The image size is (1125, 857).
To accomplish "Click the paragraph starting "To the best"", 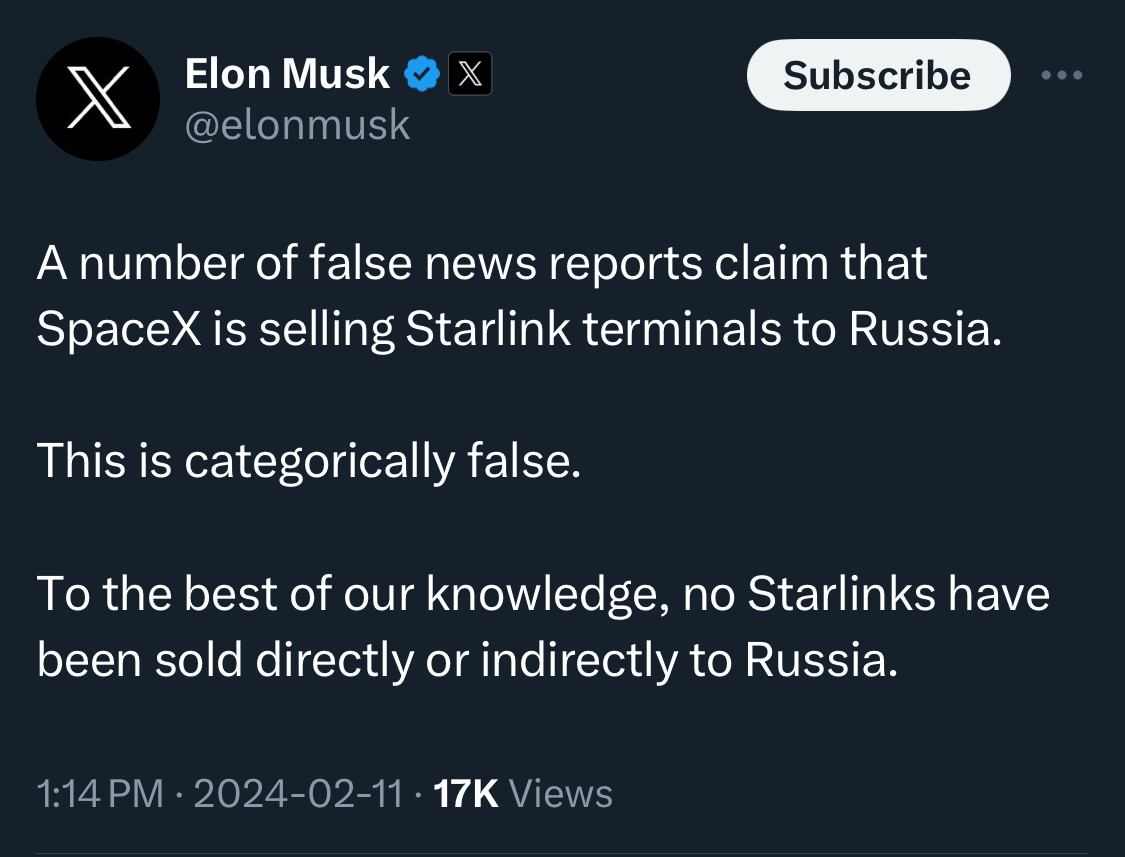I will coord(543,627).
